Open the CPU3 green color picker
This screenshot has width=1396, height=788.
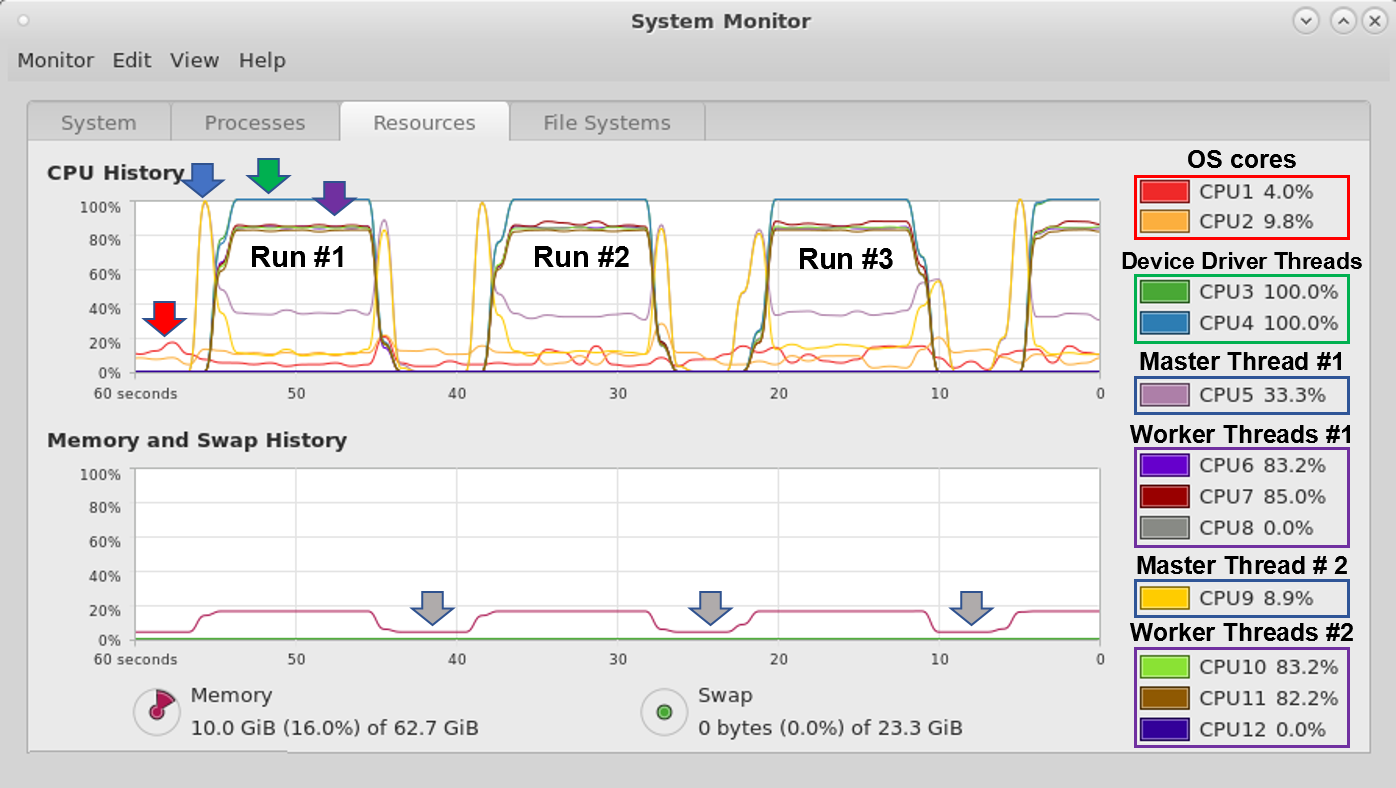pos(1165,292)
